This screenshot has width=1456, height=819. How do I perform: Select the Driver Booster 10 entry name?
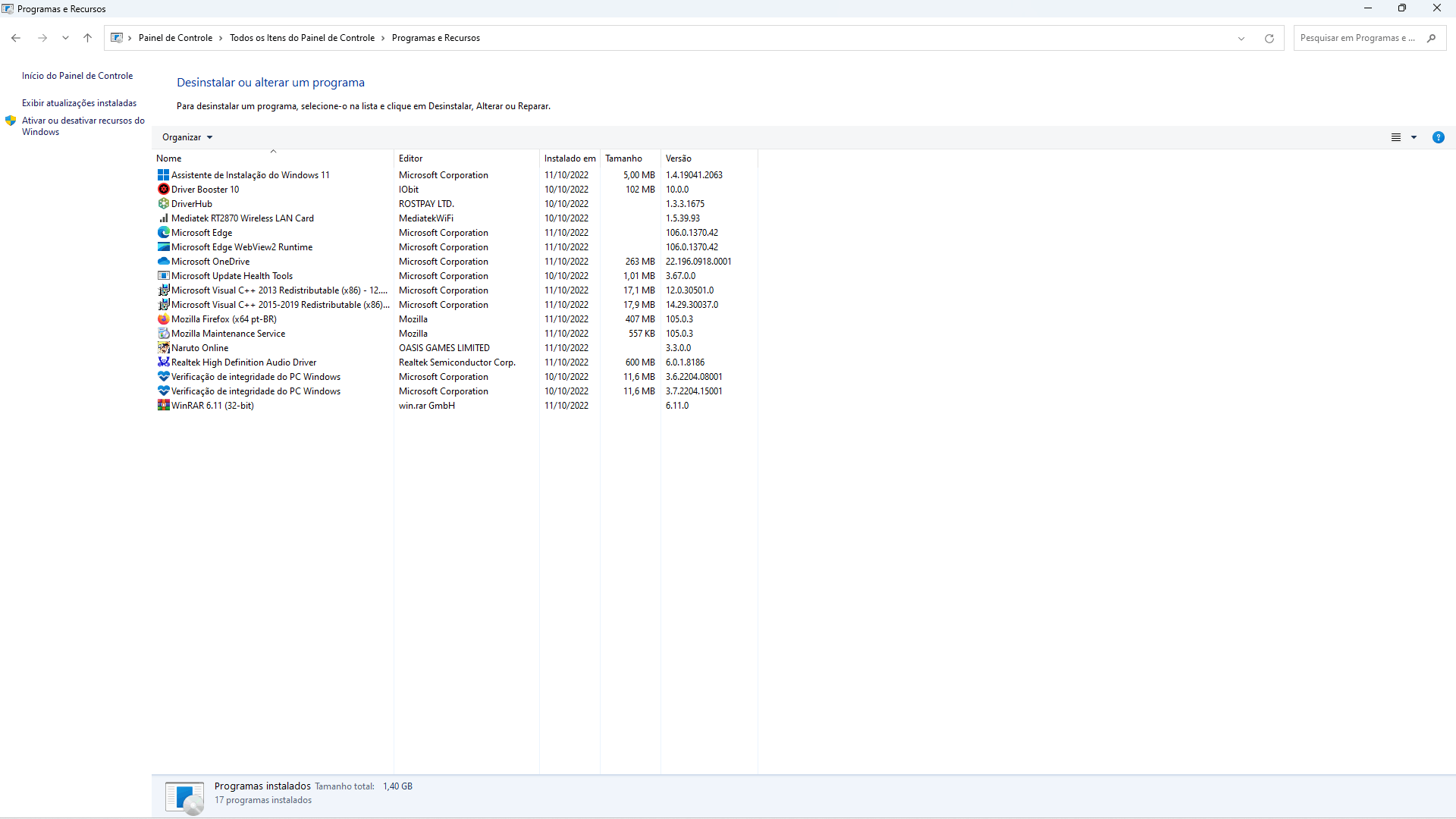click(205, 190)
